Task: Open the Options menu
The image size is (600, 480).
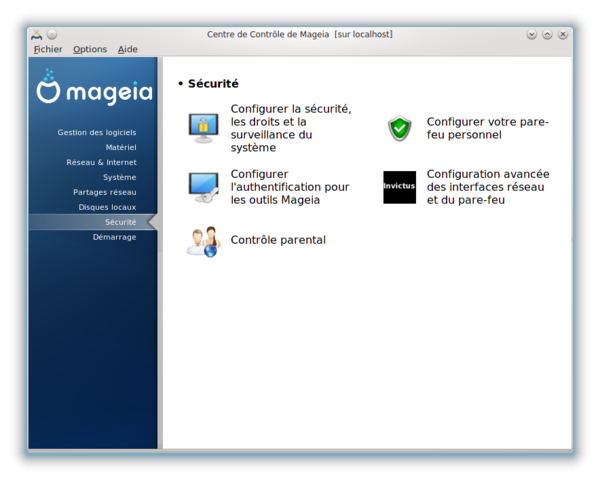Action: click(x=90, y=49)
